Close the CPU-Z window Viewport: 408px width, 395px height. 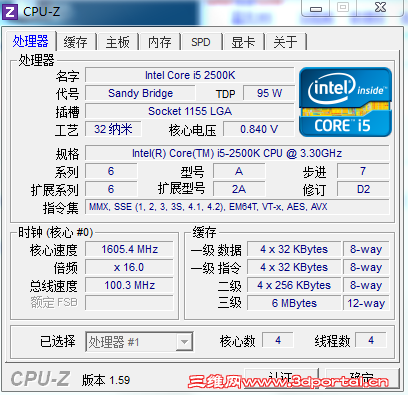pyautogui.click(x=380, y=8)
